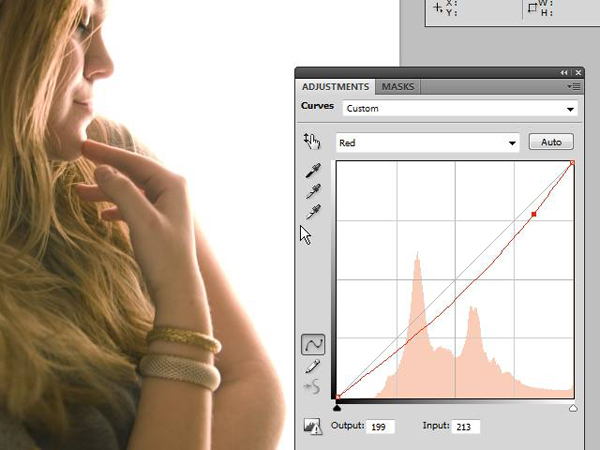600x450 pixels.
Task: Collapse the panel using double-arrow icon
Action: coord(564,73)
